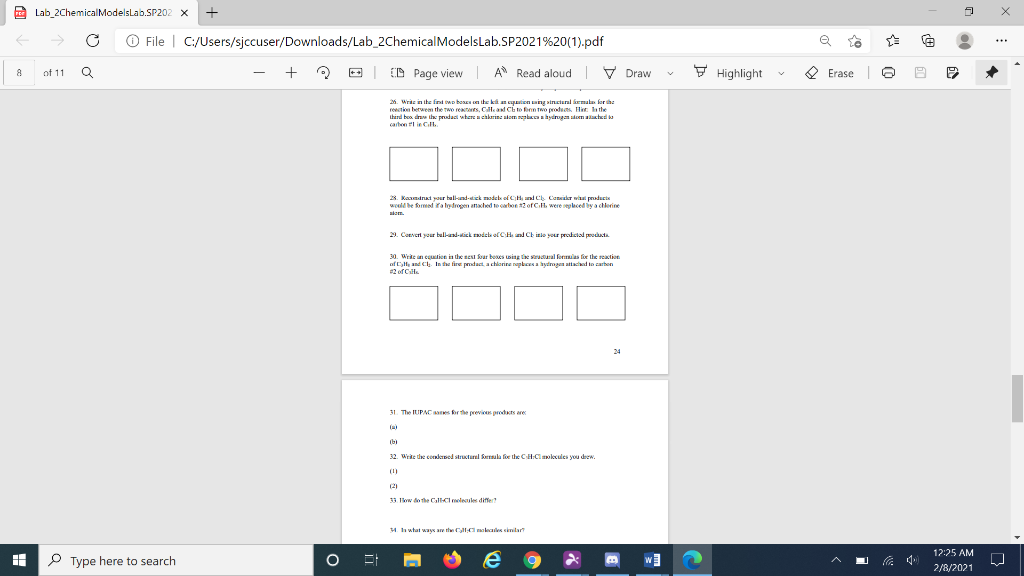This screenshot has width=1024, height=576.
Task: Open Collections panel
Action: 928,40
